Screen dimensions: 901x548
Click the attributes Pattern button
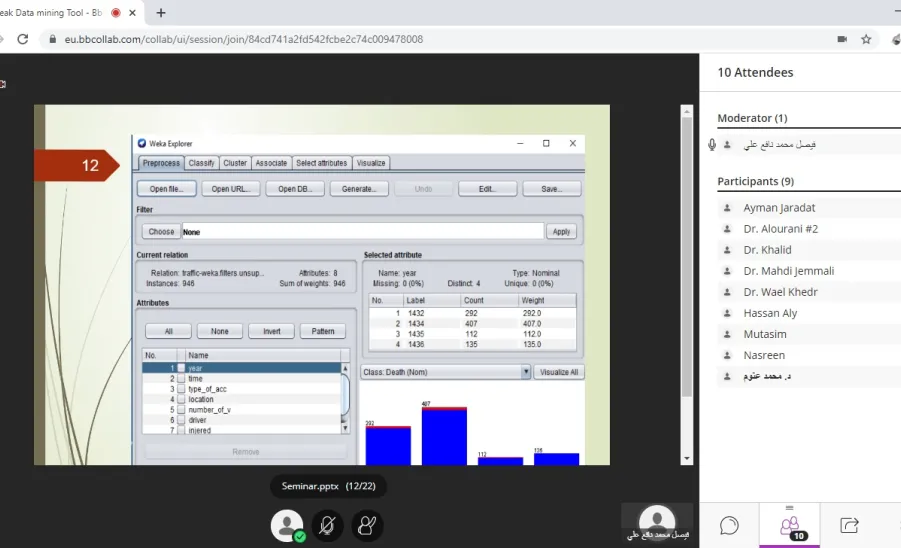click(x=322, y=331)
